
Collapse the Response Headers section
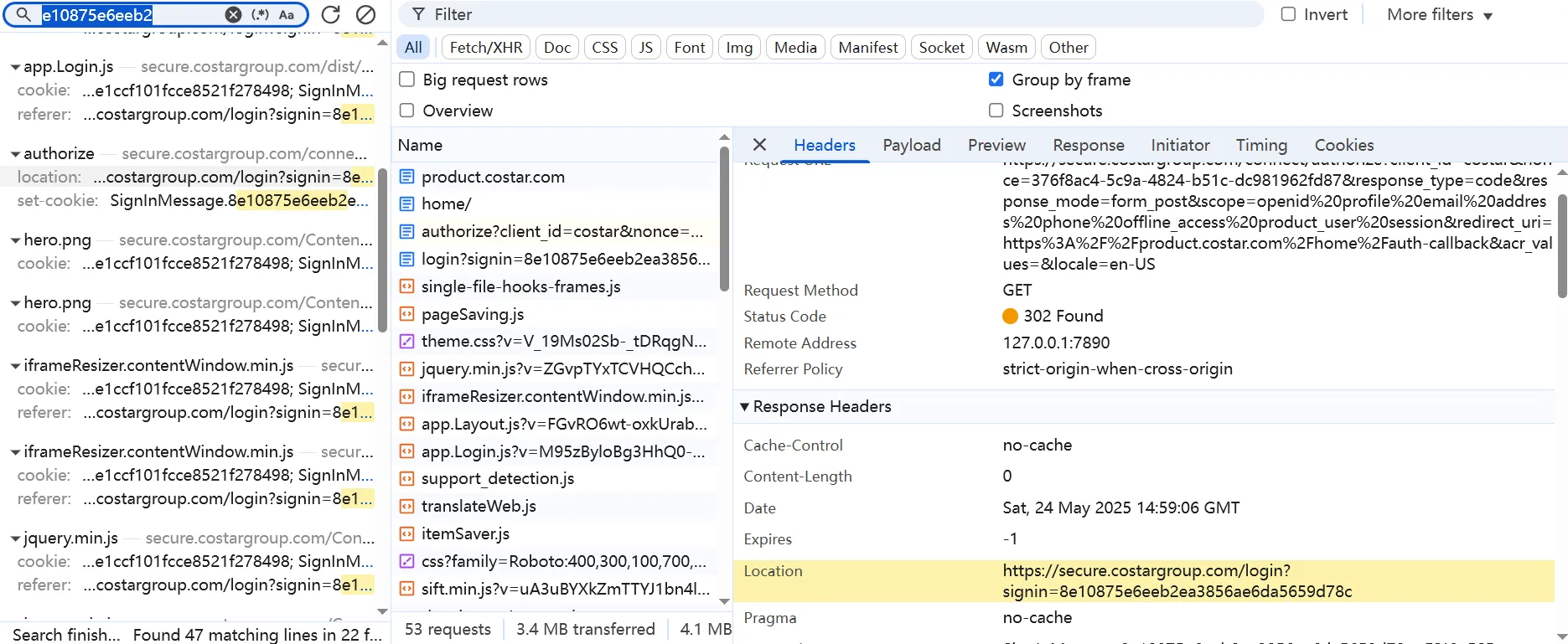pyautogui.click(x=744, y=406)
